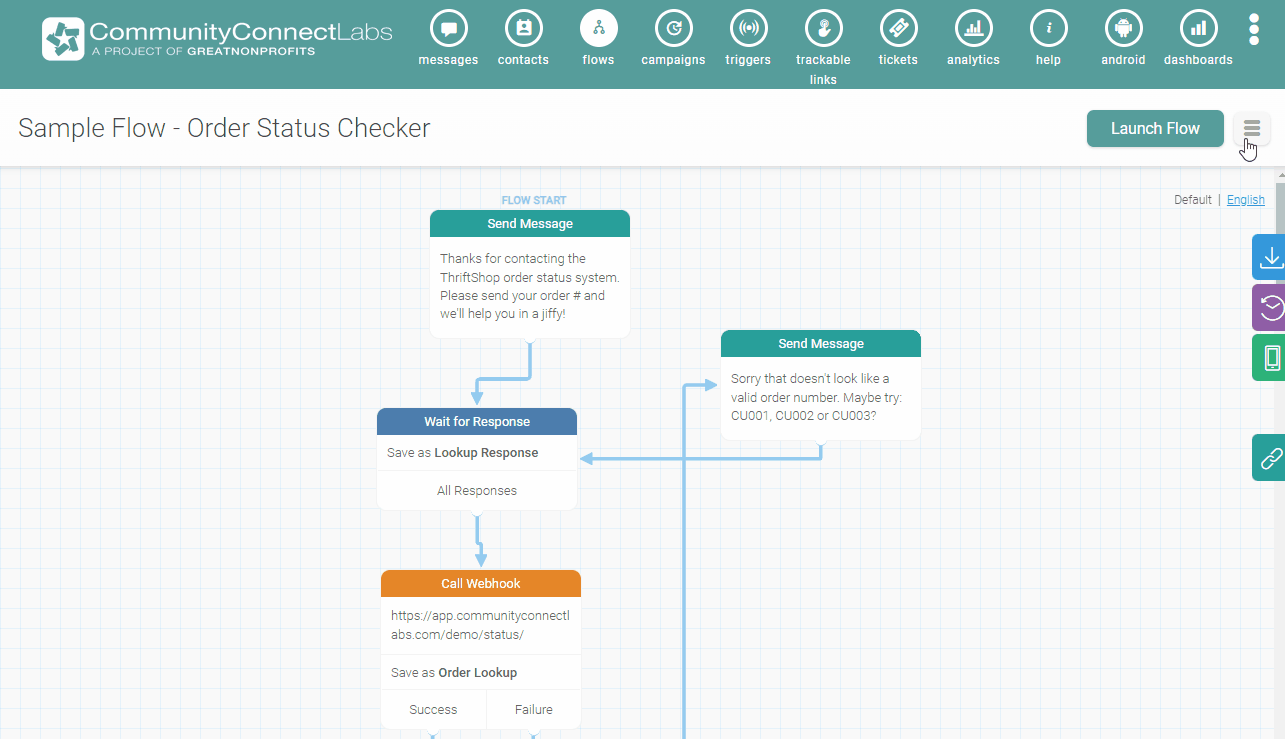The width and height of the screenshot is (1285, 739).
Task: Click the Launch Flow button
Action: tap(1155, 128)
